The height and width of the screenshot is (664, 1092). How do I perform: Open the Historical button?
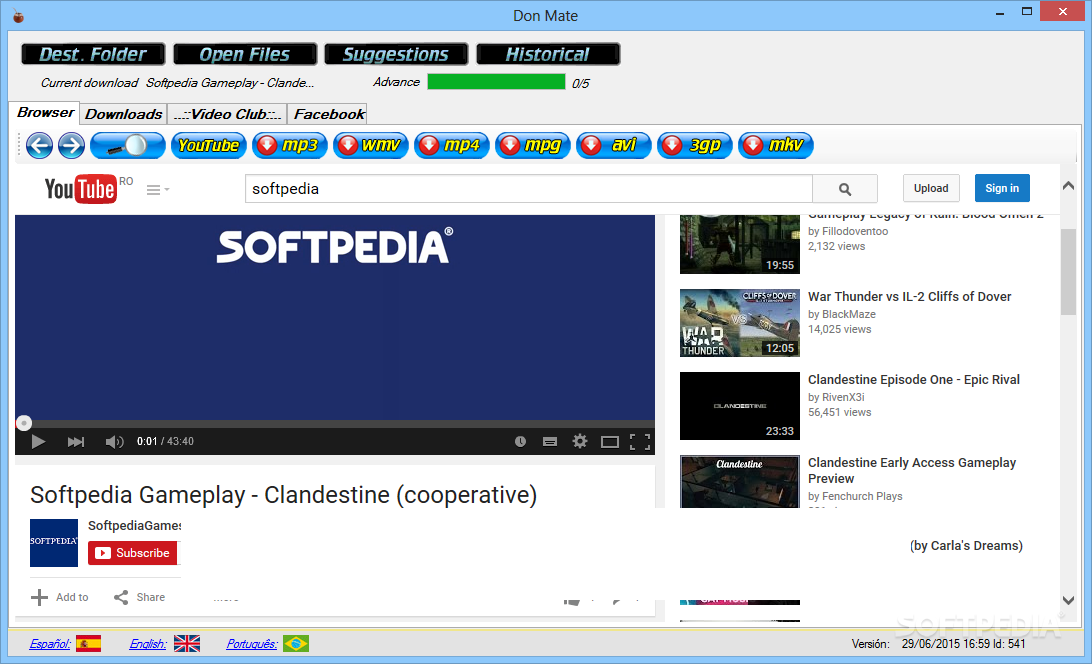tap(548, 54)
